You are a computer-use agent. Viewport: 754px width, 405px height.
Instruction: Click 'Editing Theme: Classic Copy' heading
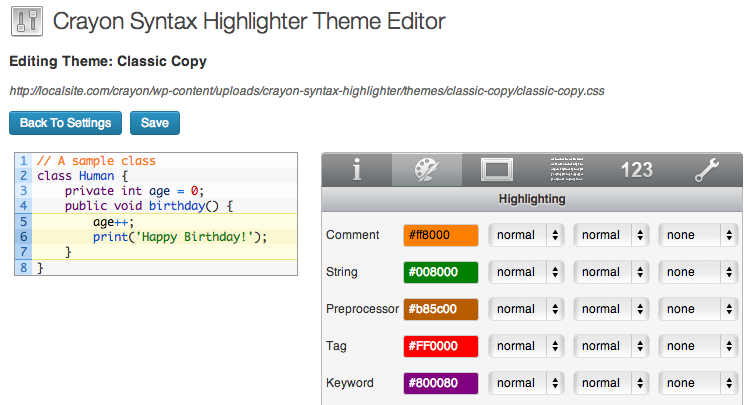tap(108, 62)
